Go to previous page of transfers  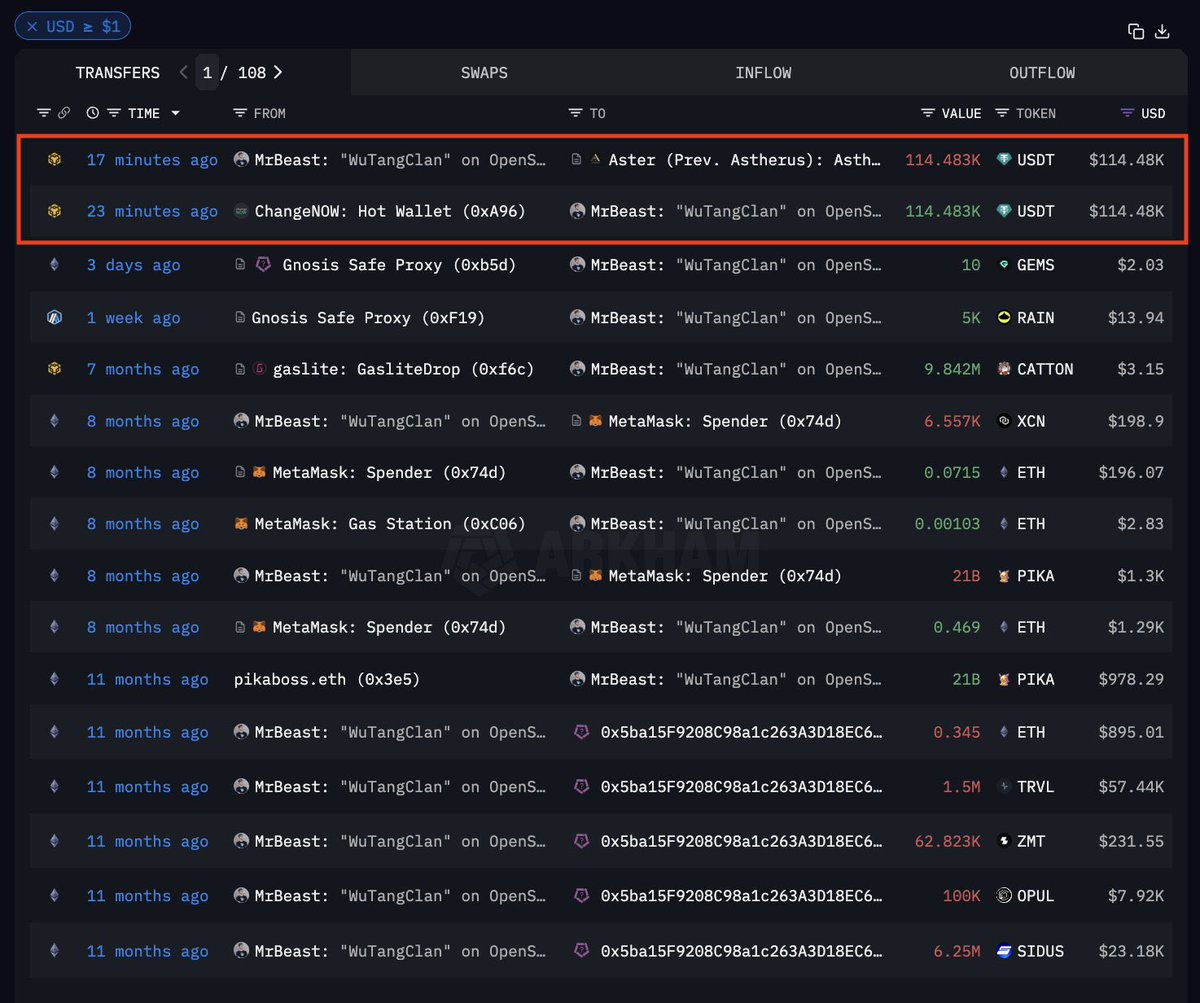pos(183,72)
